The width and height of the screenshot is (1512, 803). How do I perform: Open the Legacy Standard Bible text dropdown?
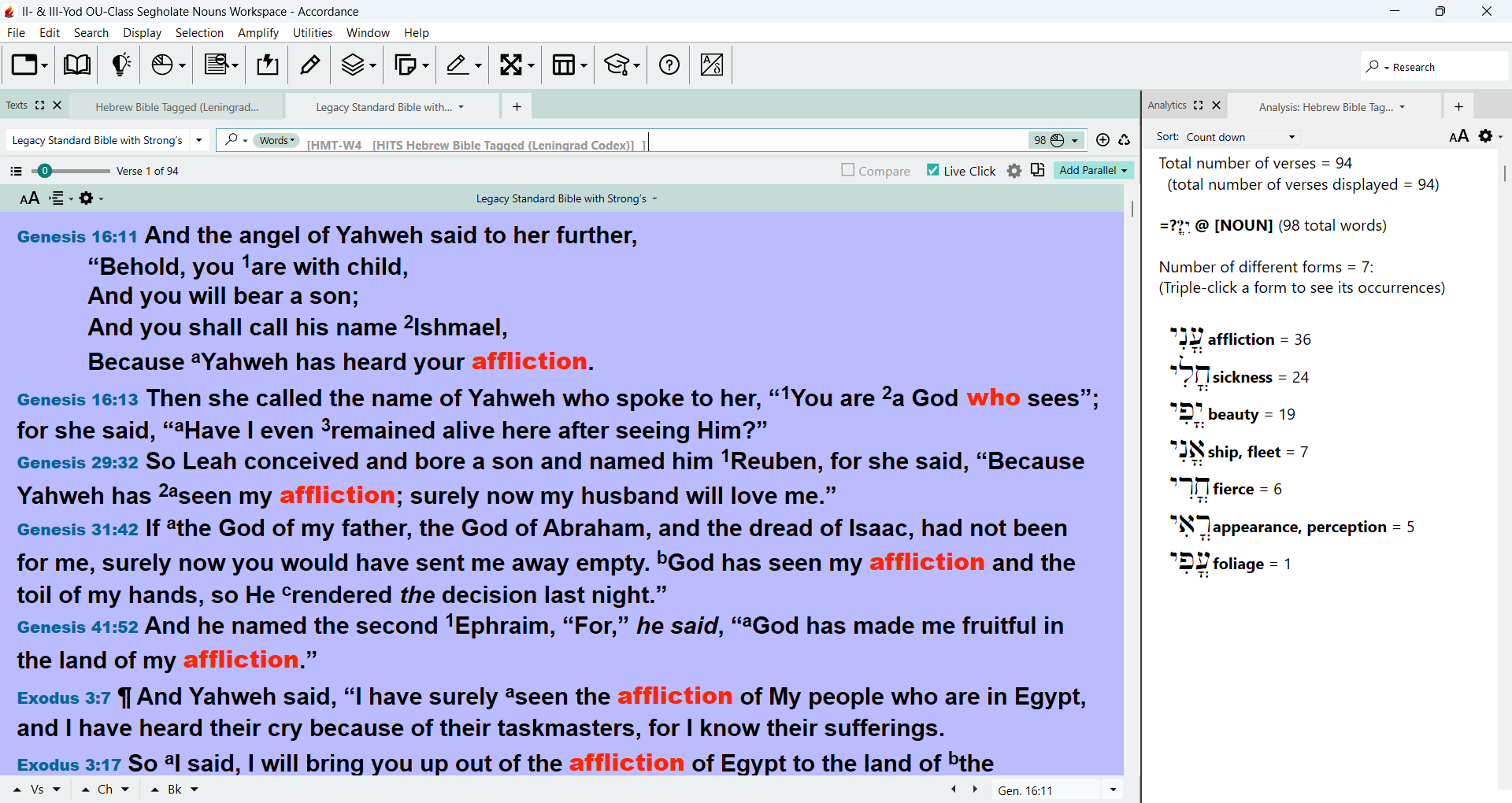107,140
